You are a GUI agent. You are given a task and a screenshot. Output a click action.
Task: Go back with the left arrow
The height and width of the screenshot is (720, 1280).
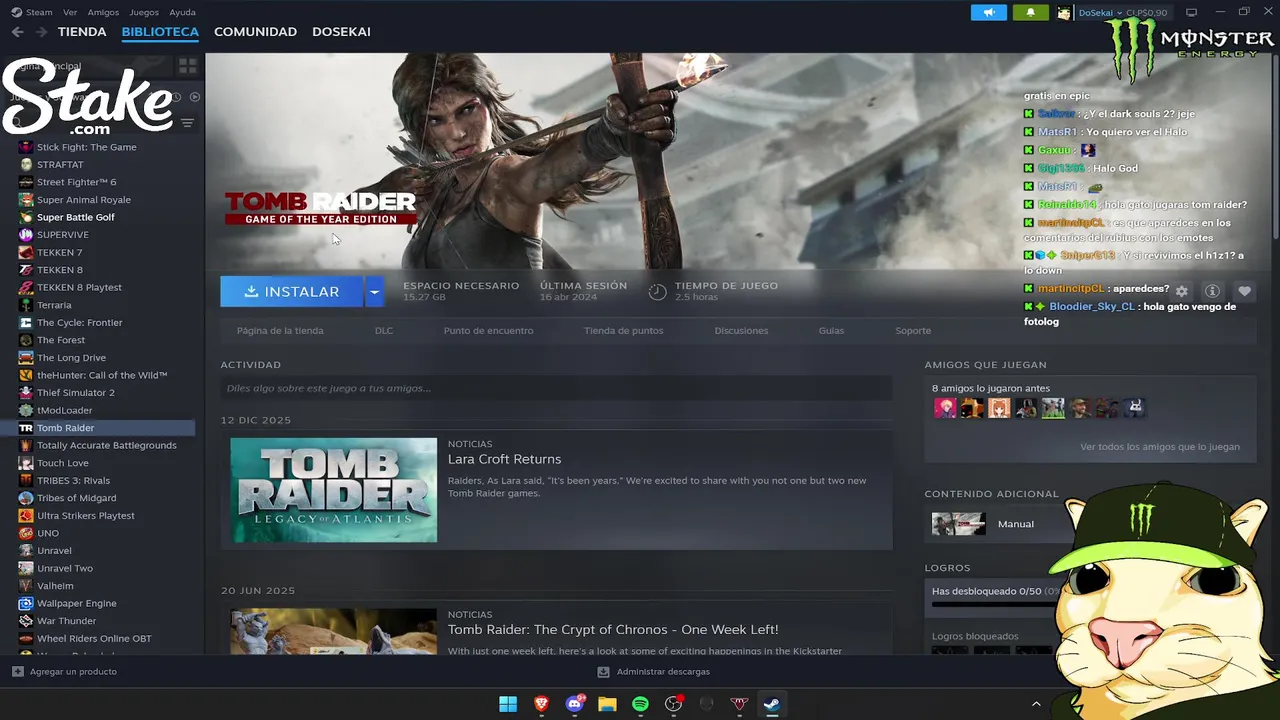point(17,32)
